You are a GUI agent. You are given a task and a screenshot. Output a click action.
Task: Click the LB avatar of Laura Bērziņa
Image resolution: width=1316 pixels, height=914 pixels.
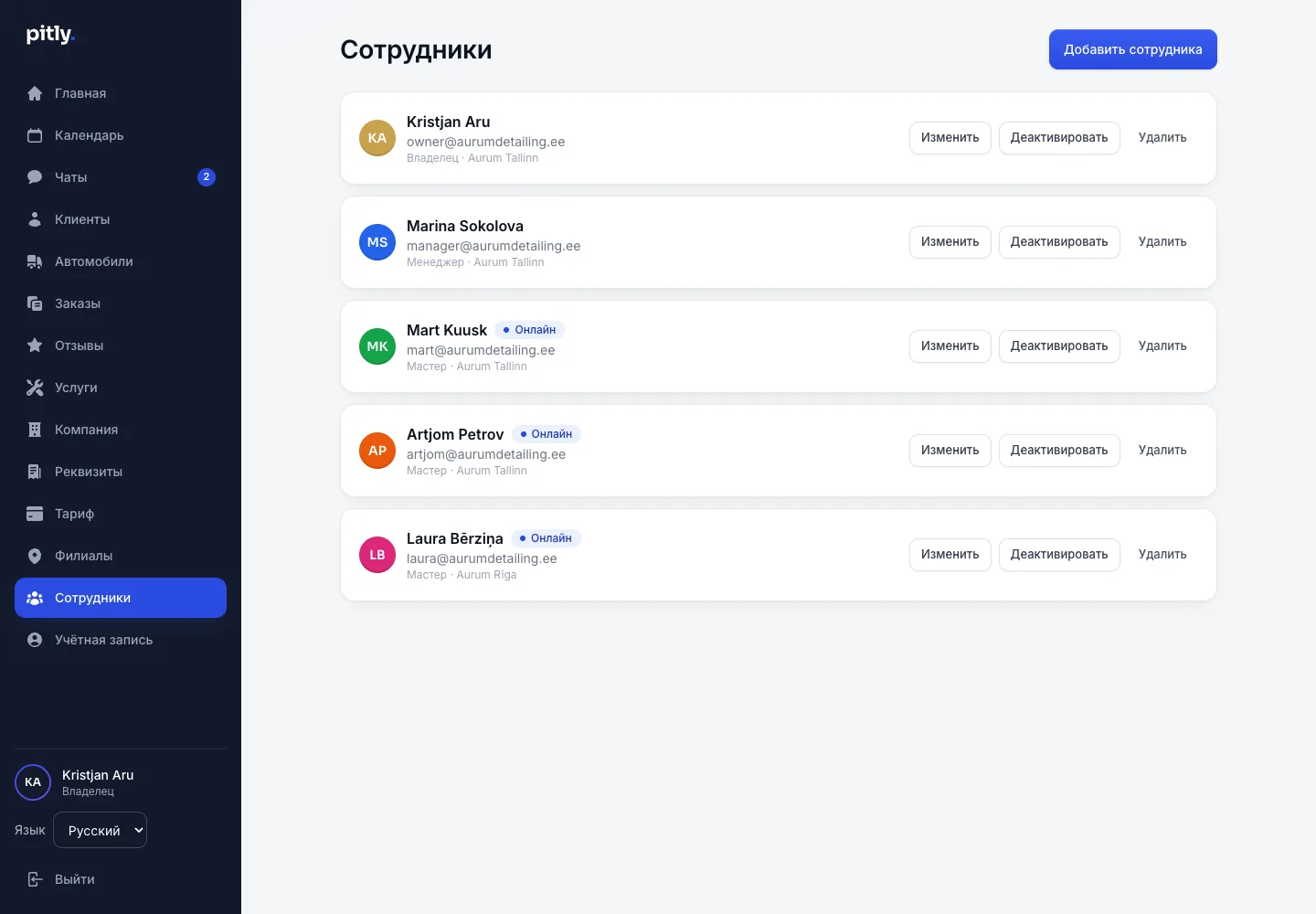[377, 555]
